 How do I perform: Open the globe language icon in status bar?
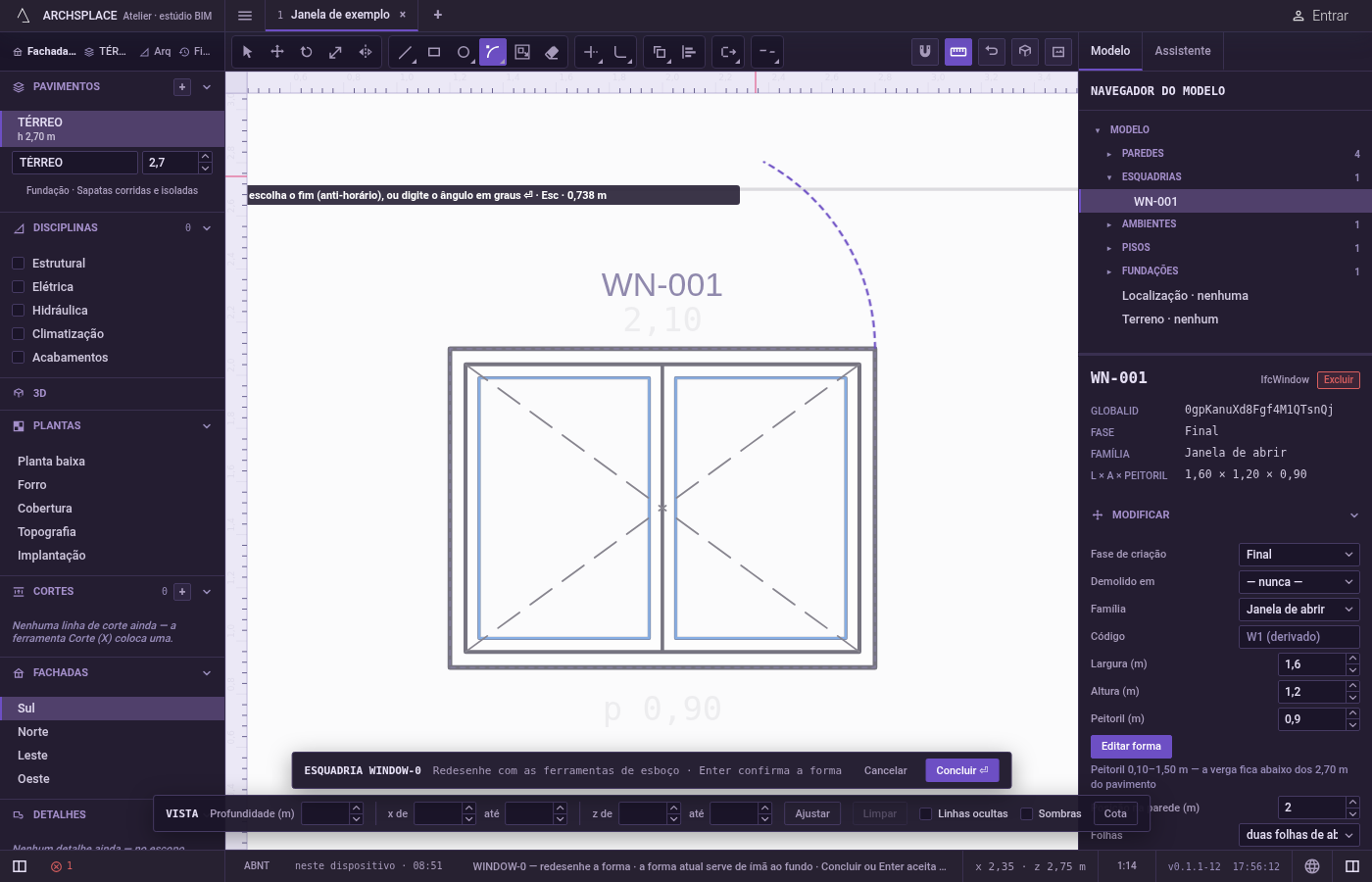(x=1312, y=866)
